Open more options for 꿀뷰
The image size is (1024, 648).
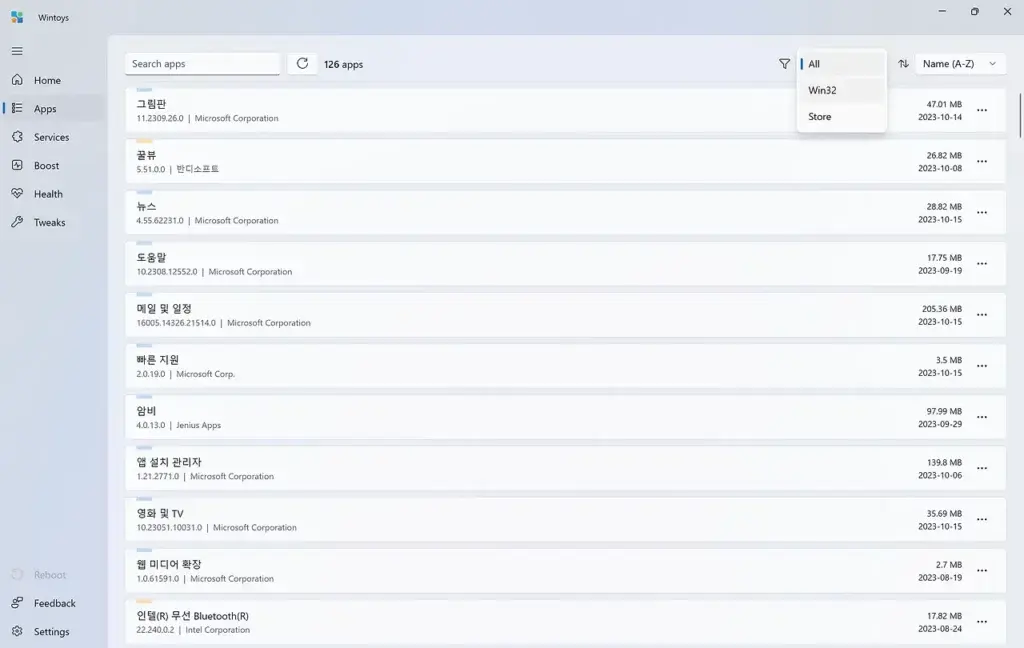pyautogui.click(x=982, y=161)
